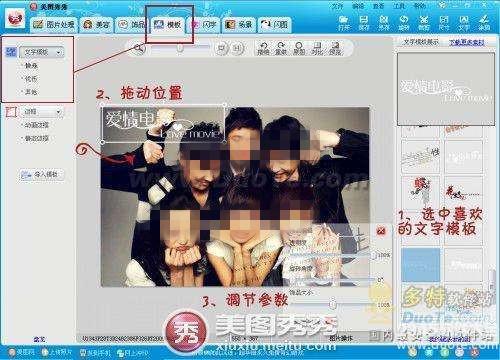500x360 pixels.
Task: Switch to the 美容 (beauty) tab
Action: coord(97,25)
